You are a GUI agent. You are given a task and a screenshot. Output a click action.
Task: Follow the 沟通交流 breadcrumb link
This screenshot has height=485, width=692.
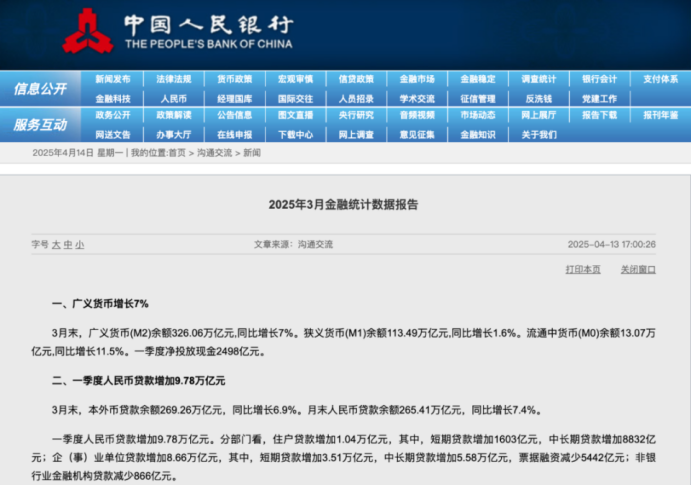214,153
